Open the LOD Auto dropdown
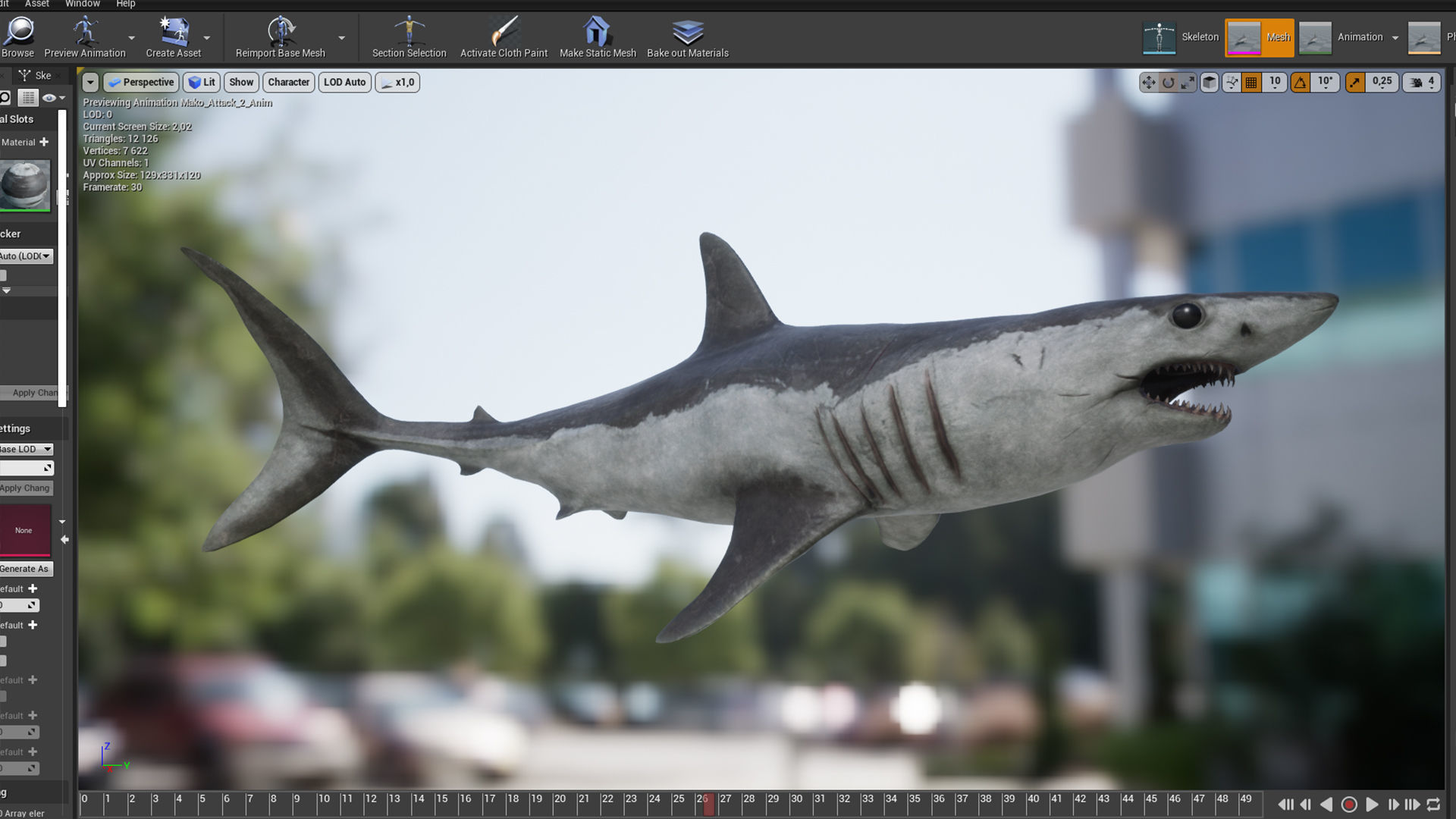This screenshot has height=819, width=1456. [345, 82]
